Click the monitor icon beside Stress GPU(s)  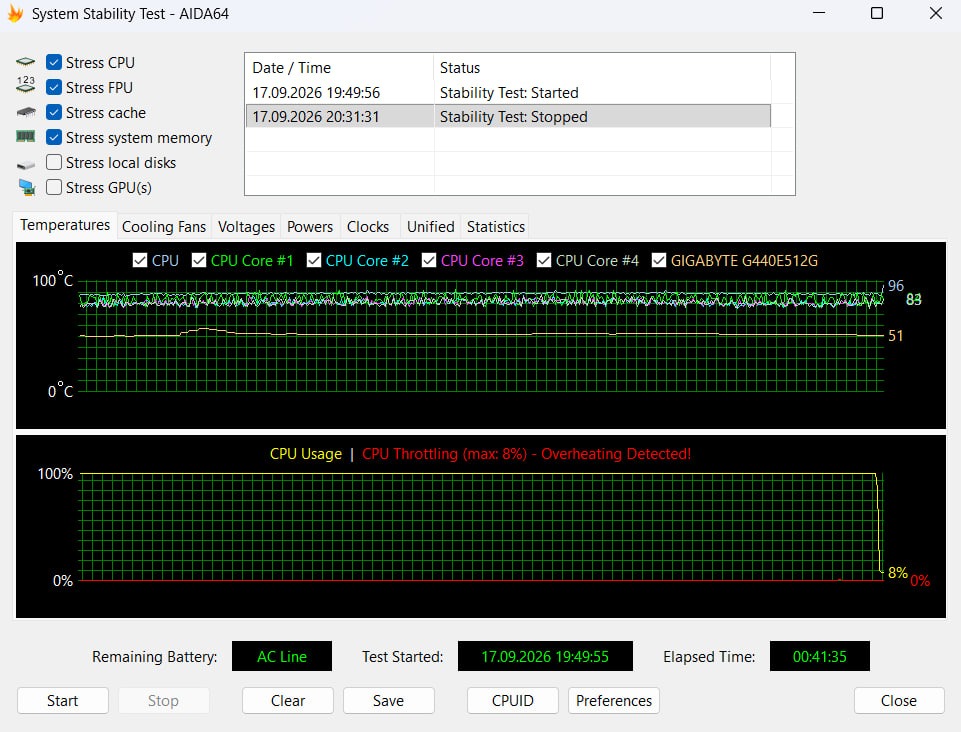click(x=26, y=188)
